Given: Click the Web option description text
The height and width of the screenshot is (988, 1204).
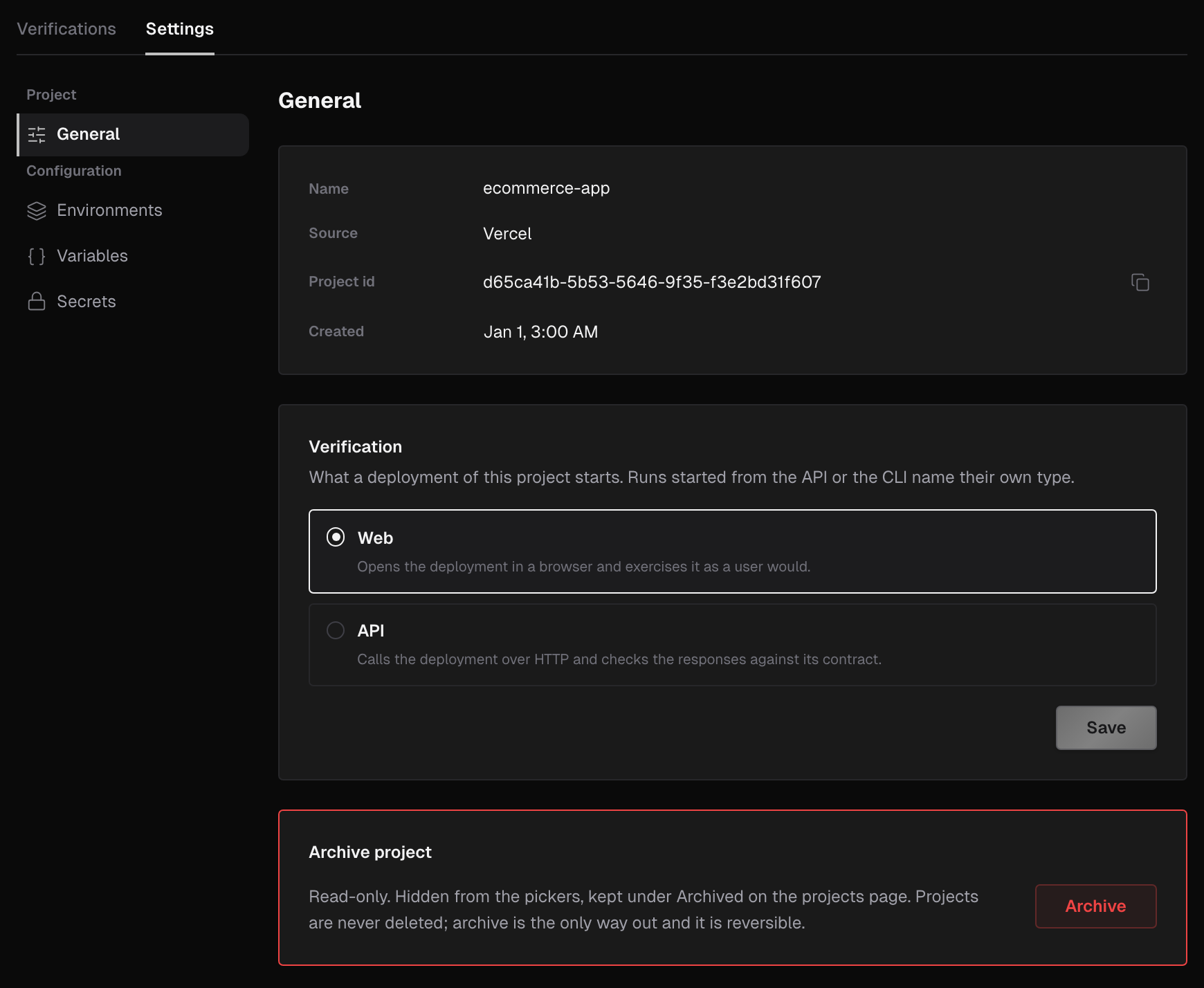Looking at the screenshot, I should coord(583,567).
